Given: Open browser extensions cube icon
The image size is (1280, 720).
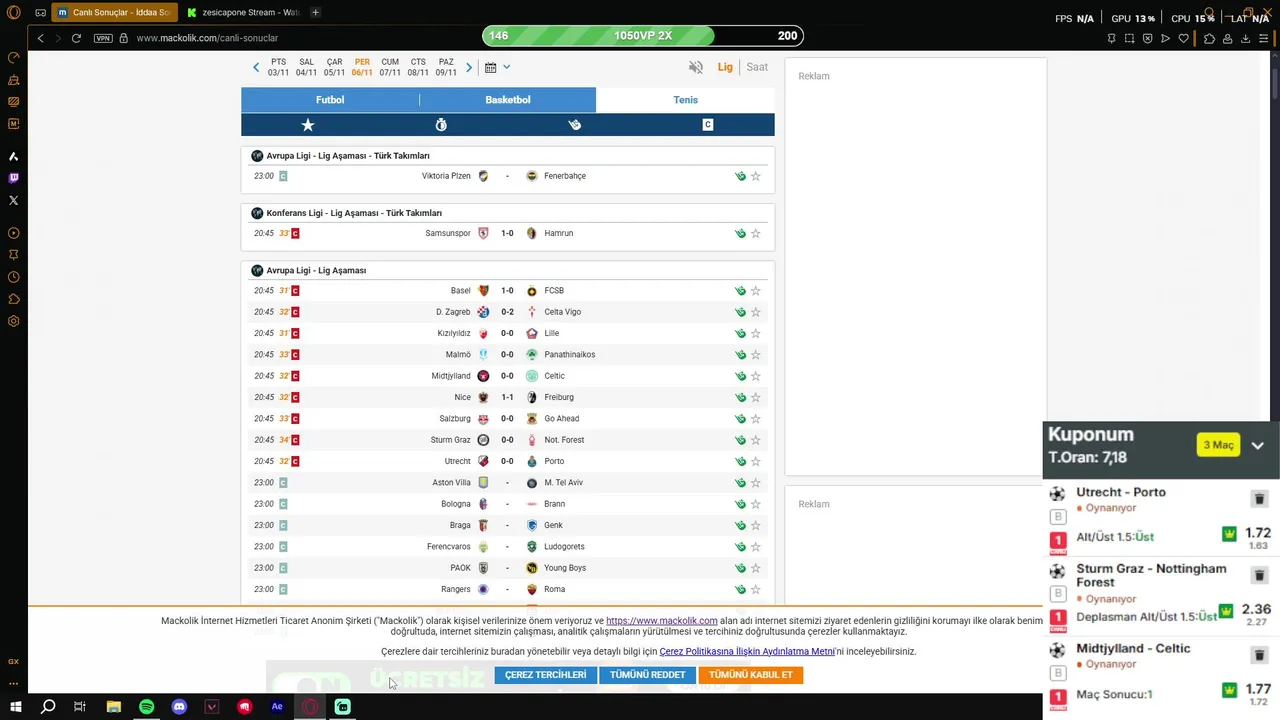Looking at the screenshot, I should (1209, 38).
